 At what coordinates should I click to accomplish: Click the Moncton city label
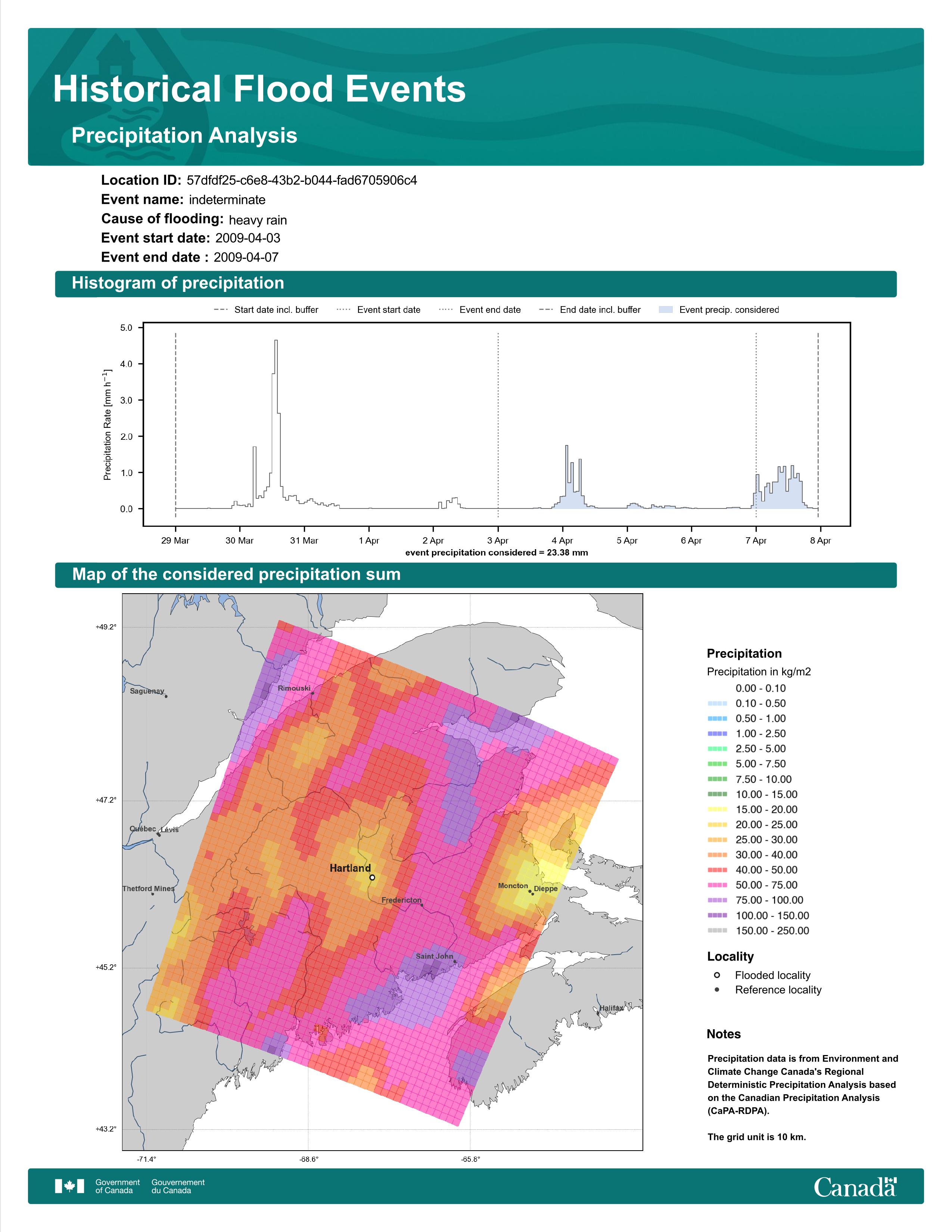pyautogui.click(x=513, y=886)
